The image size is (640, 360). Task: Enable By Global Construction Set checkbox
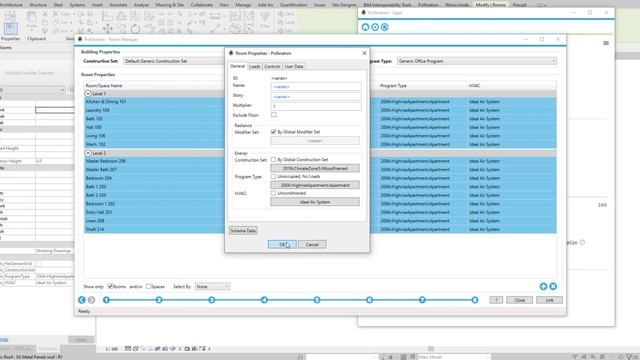(x=273, y=160)
